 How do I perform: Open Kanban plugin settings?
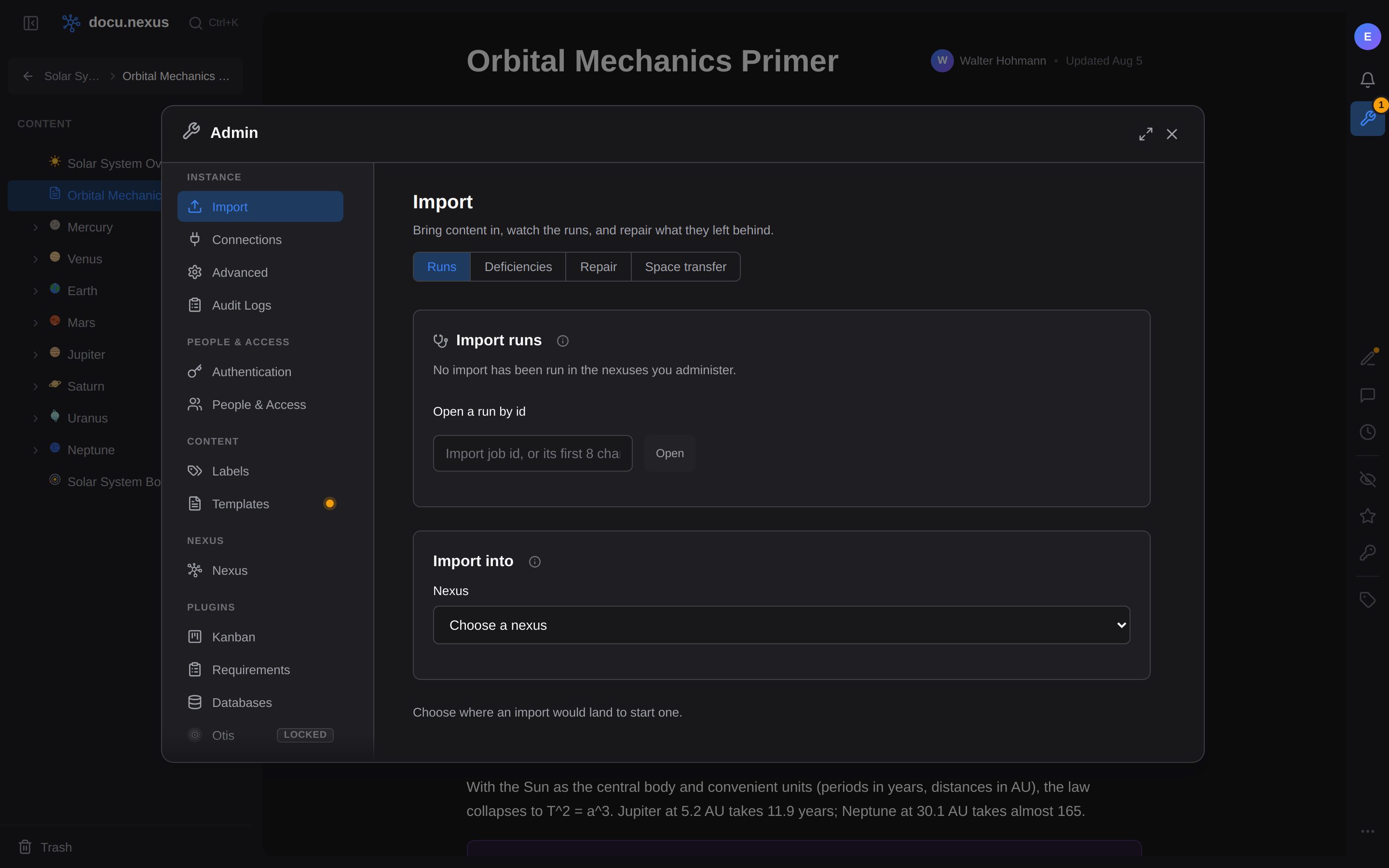pos(260,637)
